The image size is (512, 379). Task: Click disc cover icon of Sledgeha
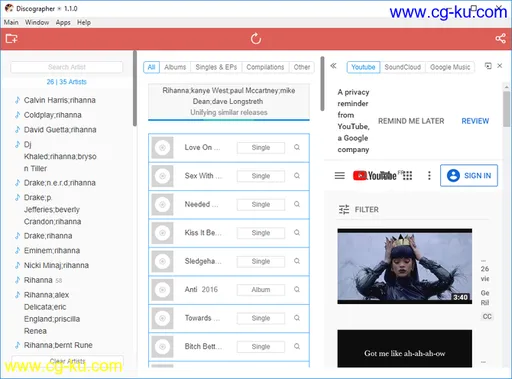pos(162,261)
